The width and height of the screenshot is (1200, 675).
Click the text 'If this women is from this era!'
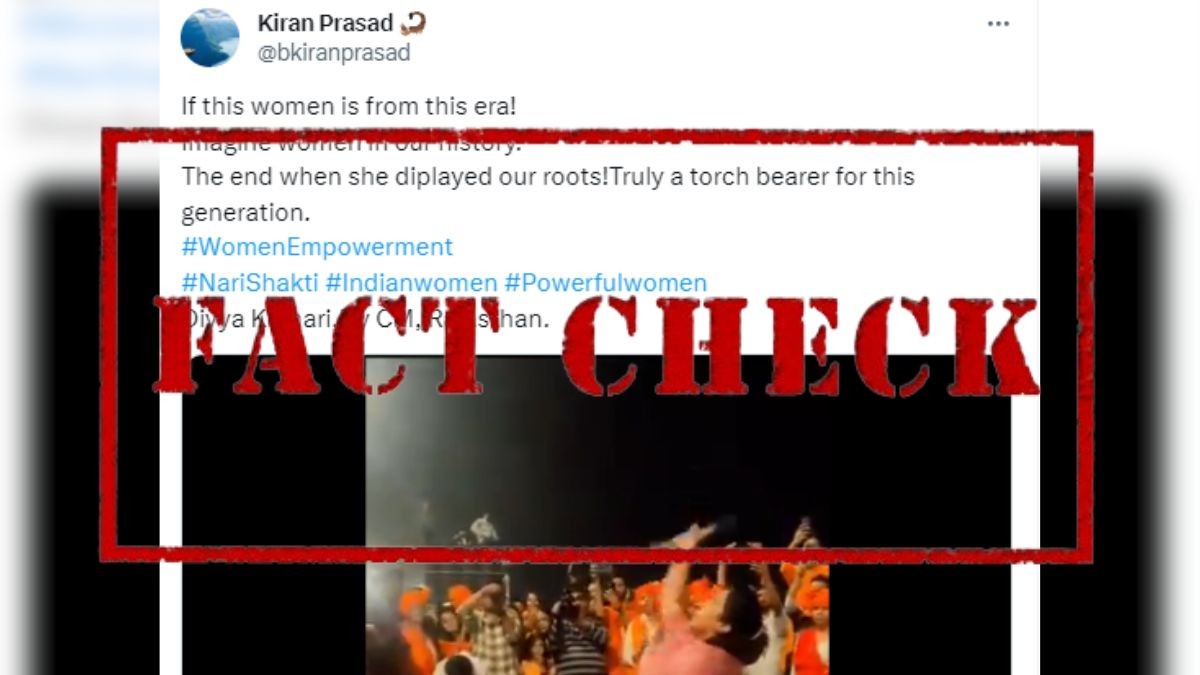[349, 105]
